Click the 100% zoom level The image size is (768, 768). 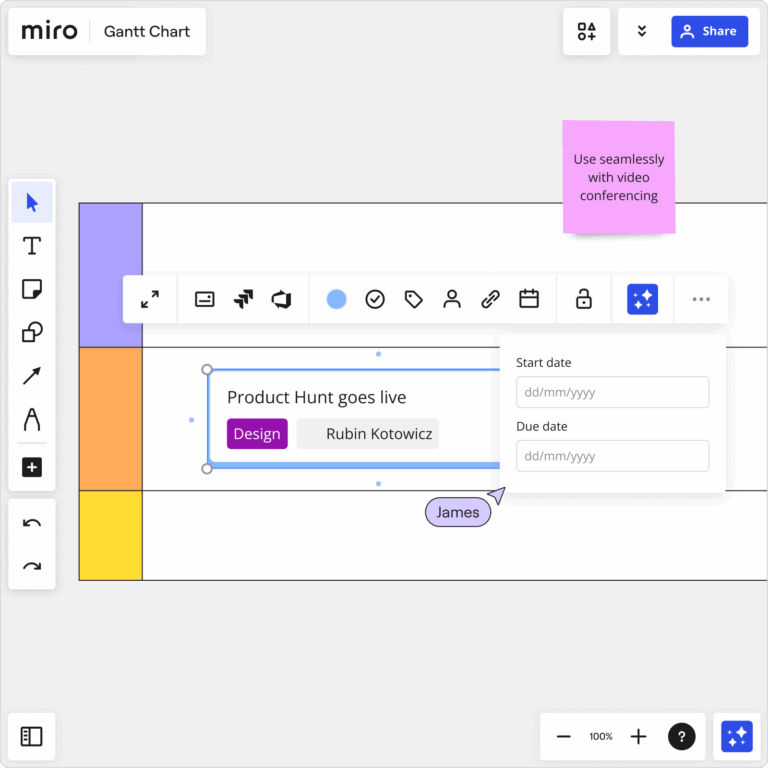click(x=600, y=736)
